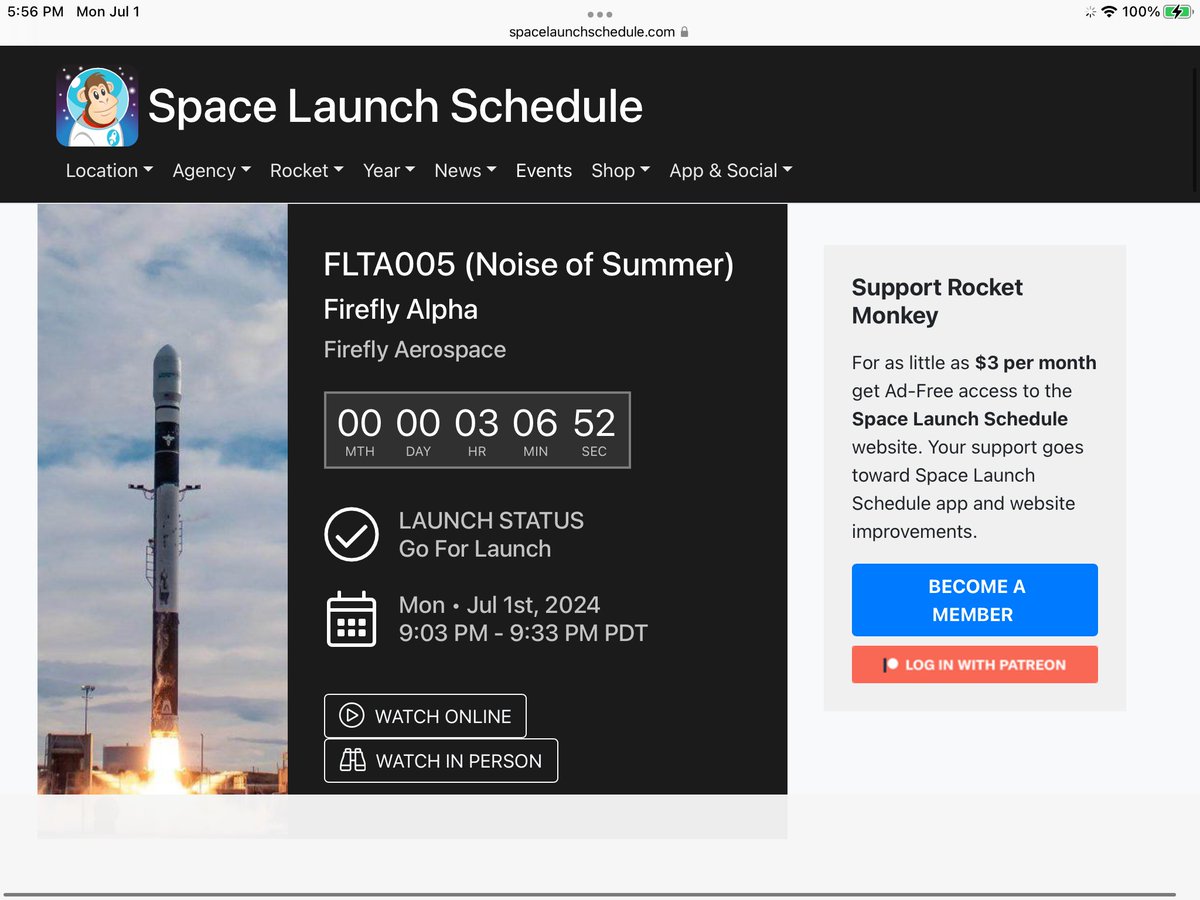Click the FLTA005 (Noise of Summer) heading
1200x900 pixels.
coord(529,265)
